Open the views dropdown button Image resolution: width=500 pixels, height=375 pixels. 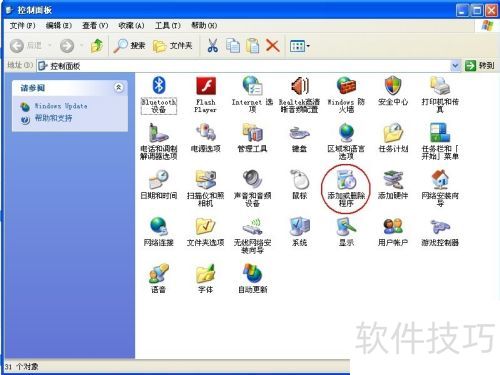[x=299, y=46]
